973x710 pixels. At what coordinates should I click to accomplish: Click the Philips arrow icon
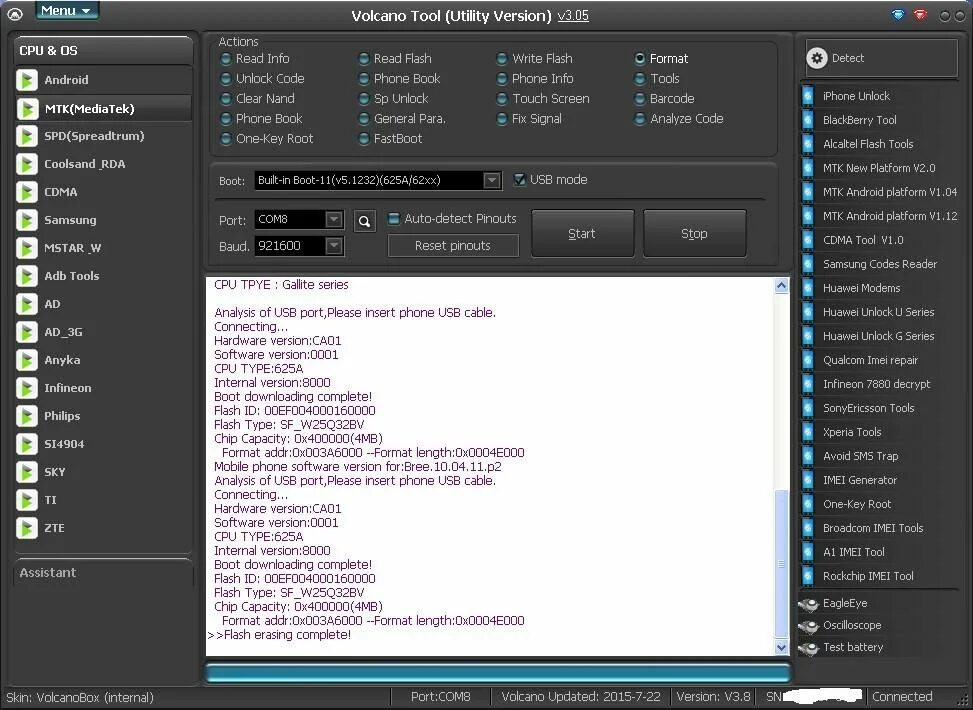pyautogui.click(x=27, y=416)
